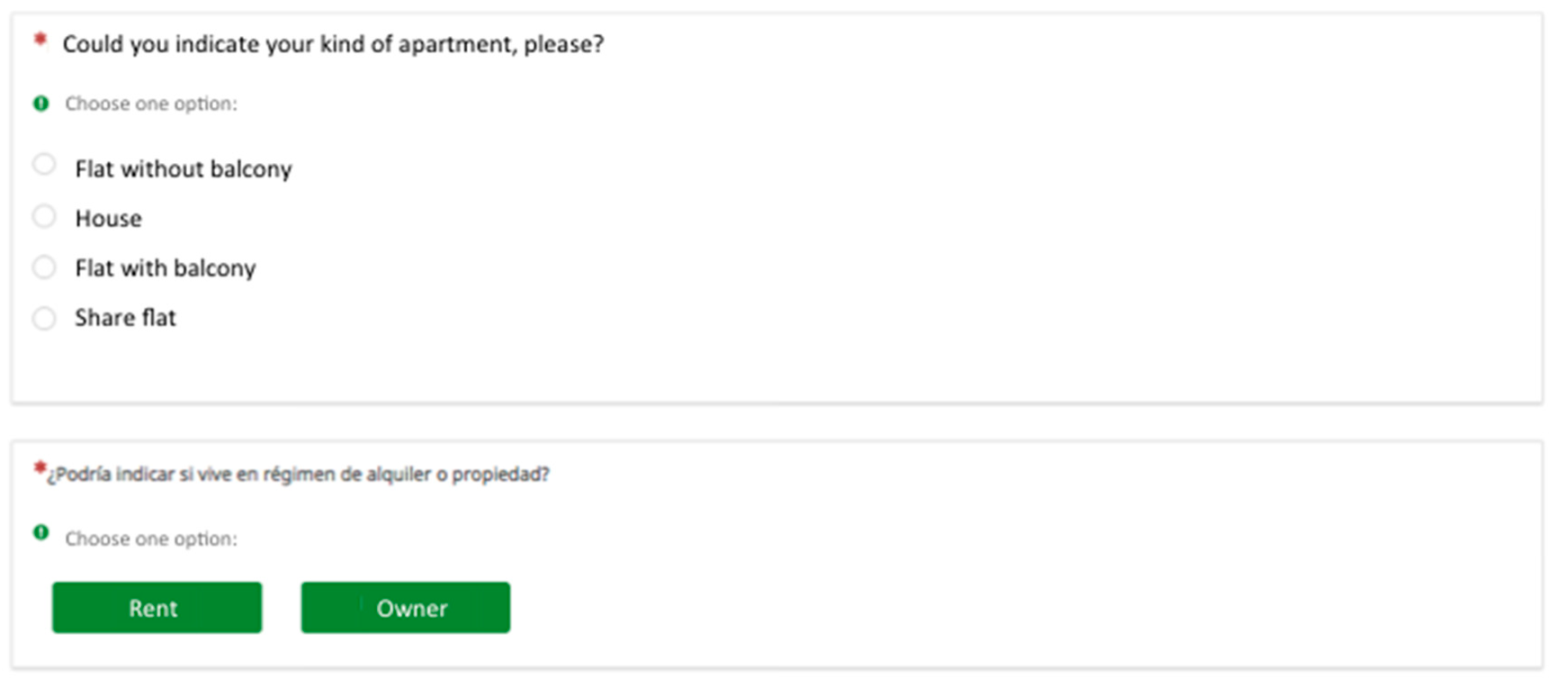Click the 'Flat without balcony' label text

click(x=183, y=169)
